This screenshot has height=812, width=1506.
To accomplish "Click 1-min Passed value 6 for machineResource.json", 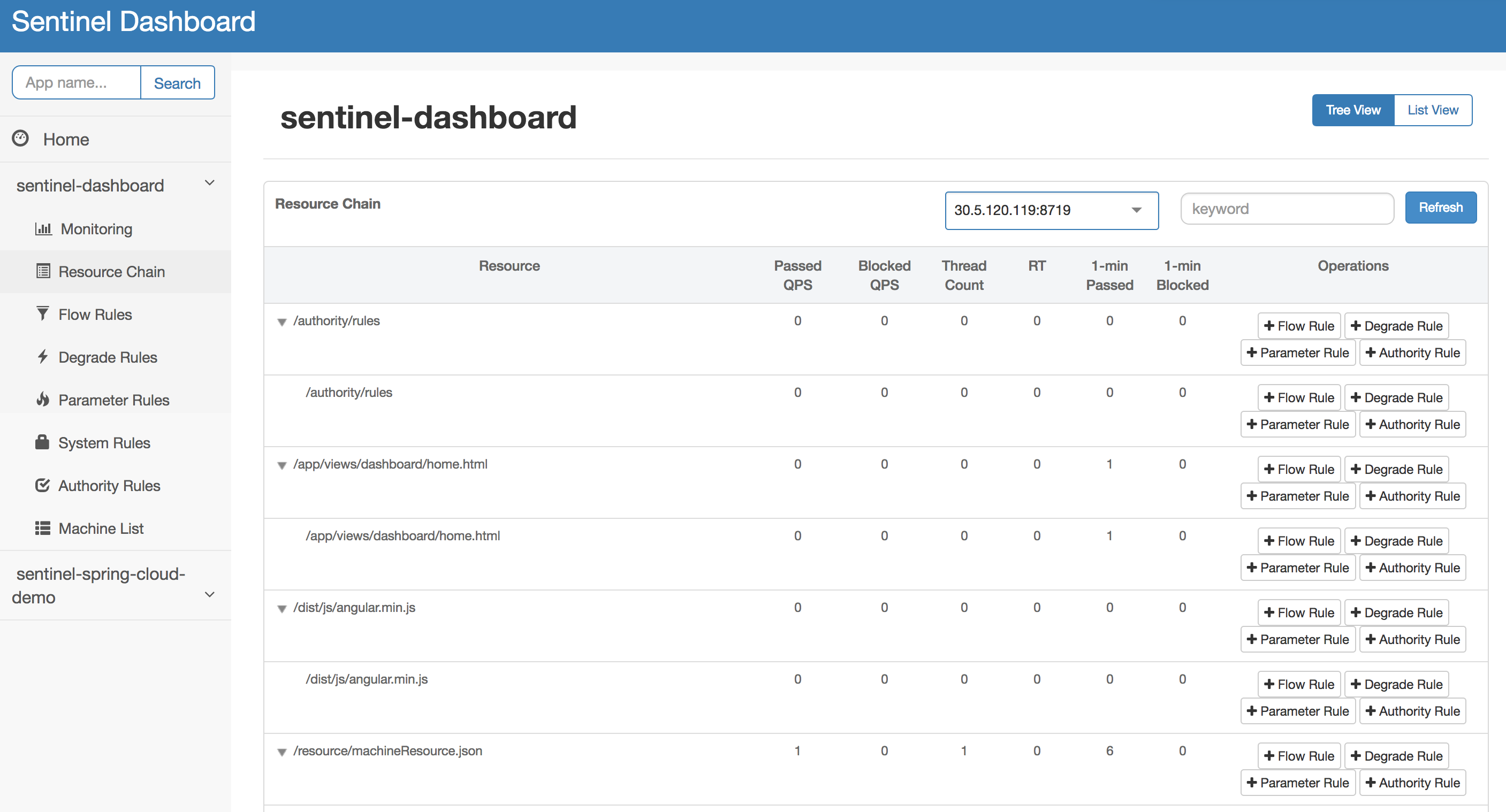I will 1109,750.
